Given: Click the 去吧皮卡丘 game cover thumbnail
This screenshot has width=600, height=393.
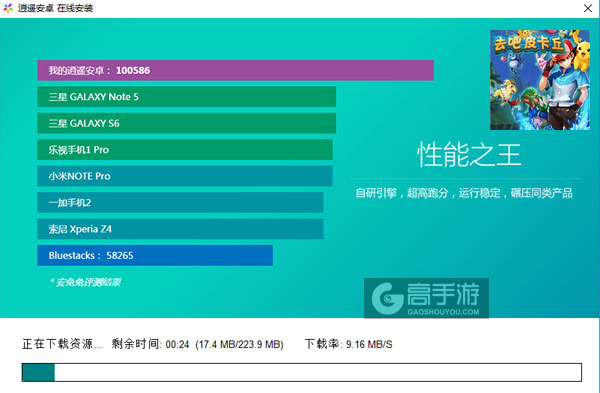Looking at the screenshot, I should (x=540, y=80).
